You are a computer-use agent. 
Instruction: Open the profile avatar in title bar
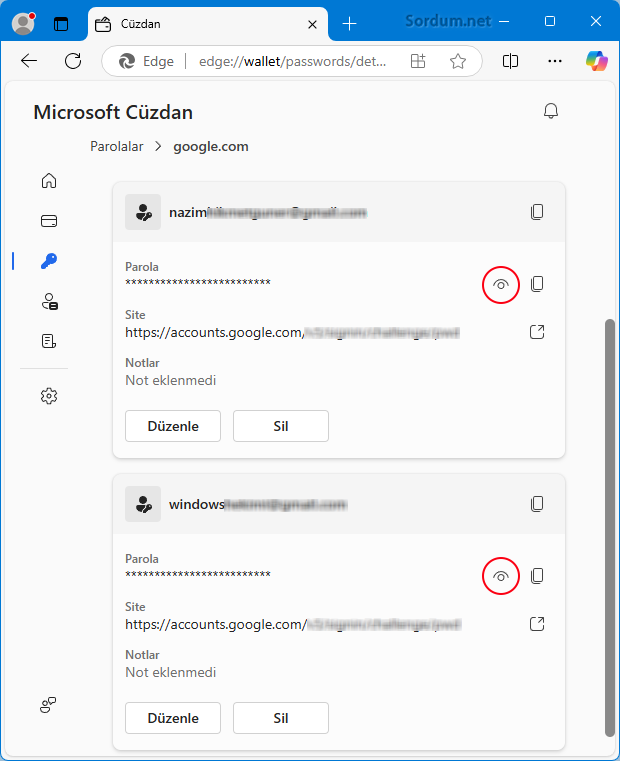pos(23,23)
